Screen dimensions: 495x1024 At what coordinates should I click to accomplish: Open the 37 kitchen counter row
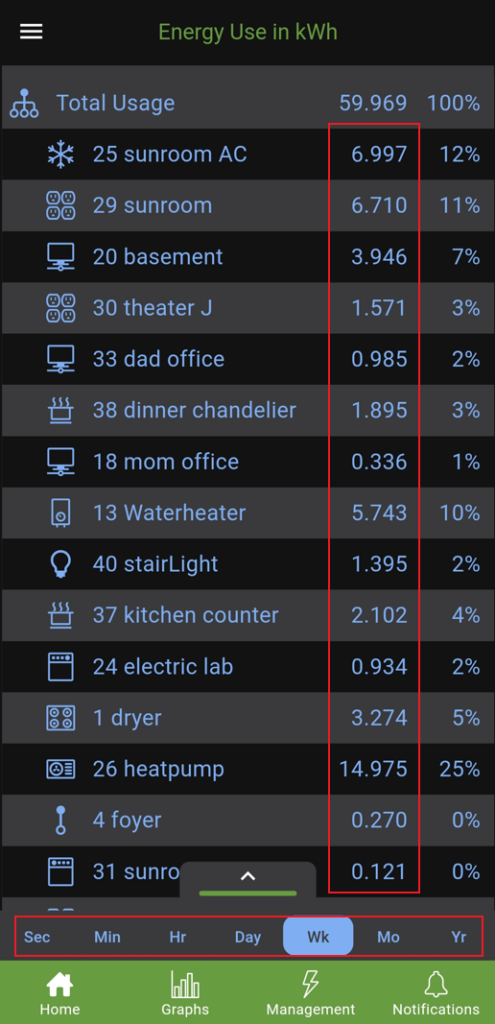click(248, 615)
